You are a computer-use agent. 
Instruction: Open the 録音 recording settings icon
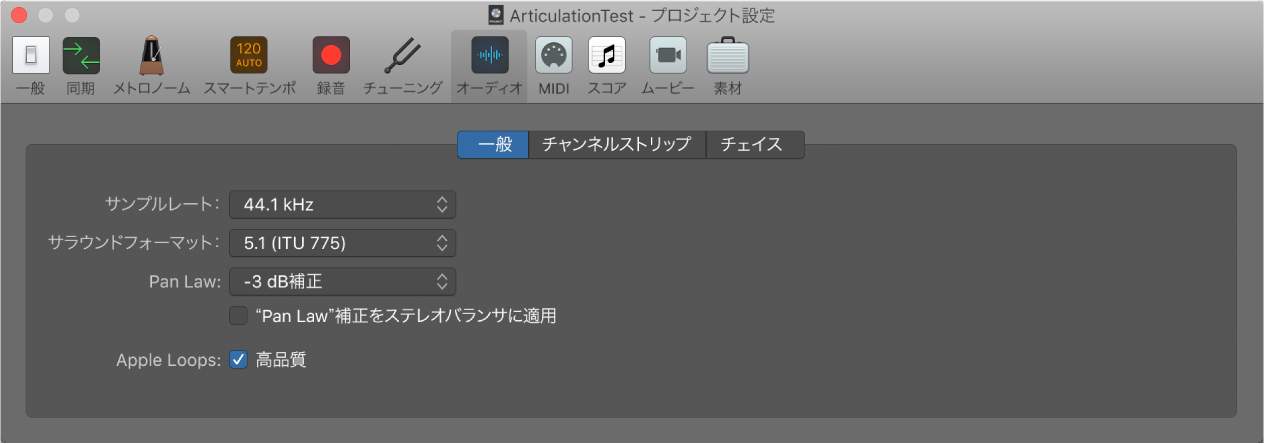click(x=331, y=56)
